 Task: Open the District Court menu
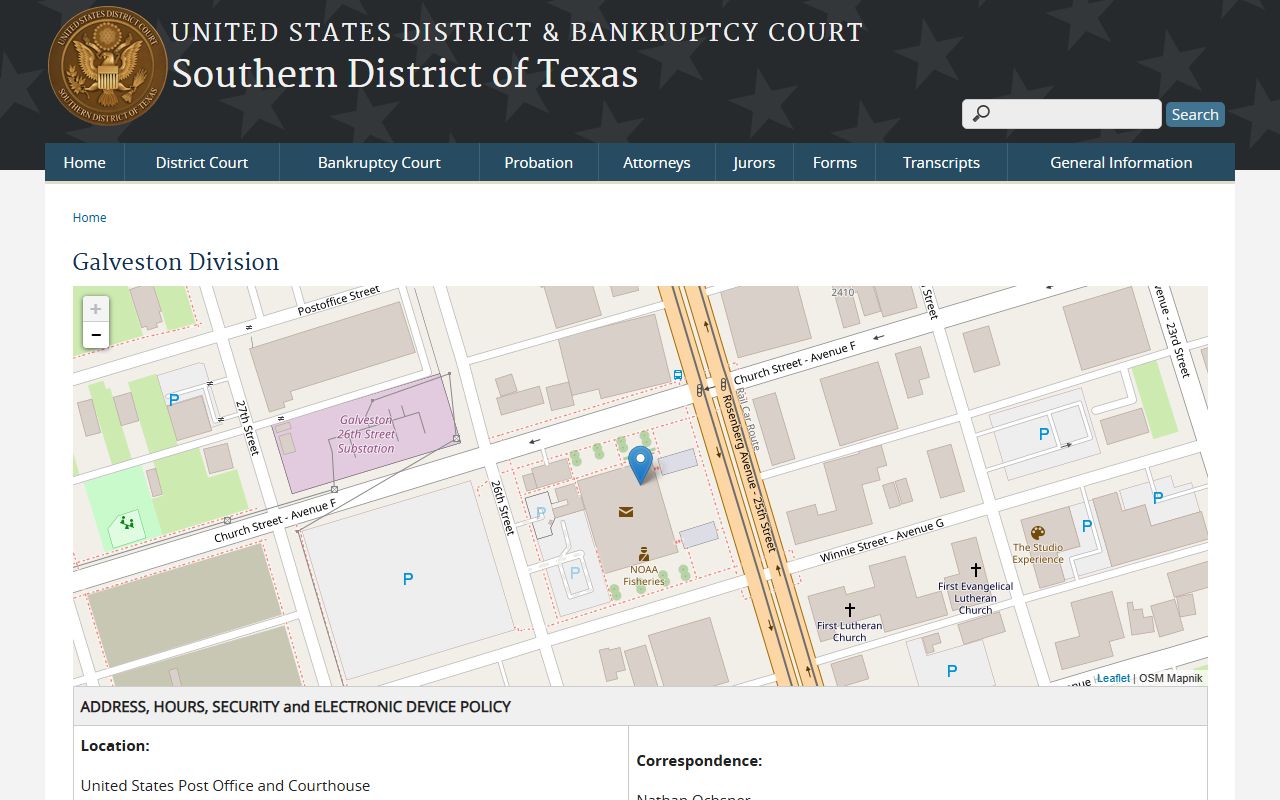[x=202, y=163]
